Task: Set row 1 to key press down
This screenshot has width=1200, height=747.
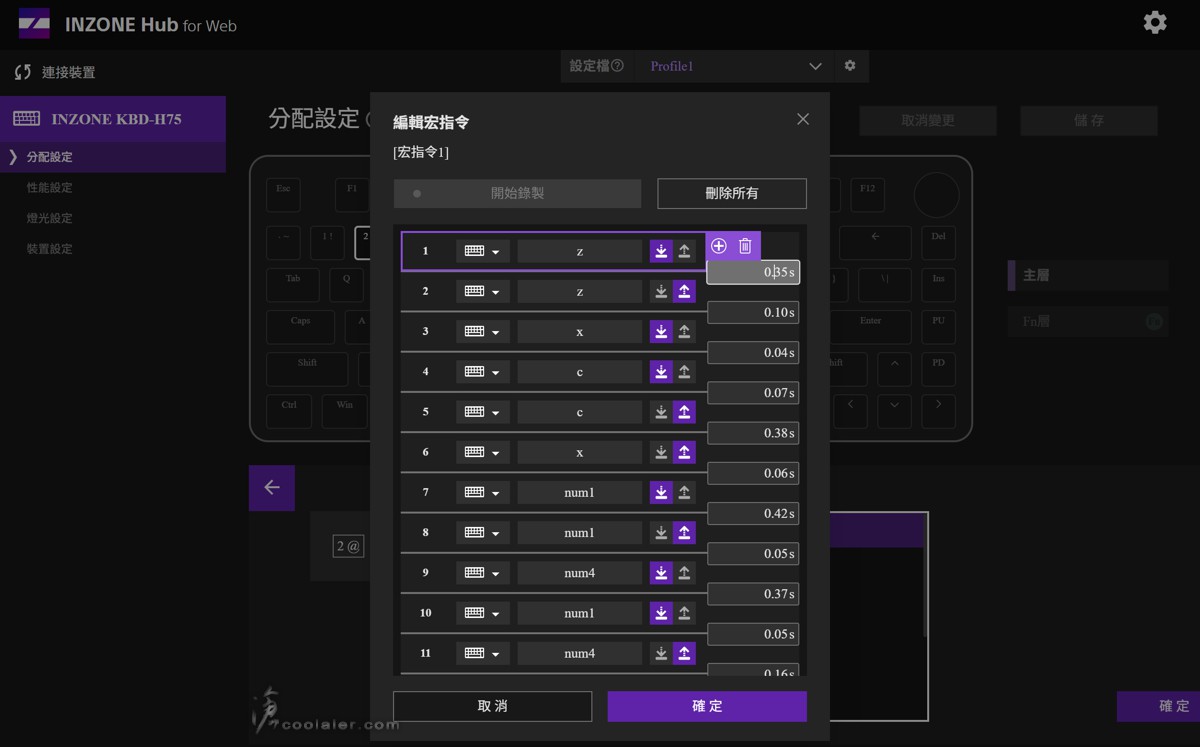Action: 661,251
